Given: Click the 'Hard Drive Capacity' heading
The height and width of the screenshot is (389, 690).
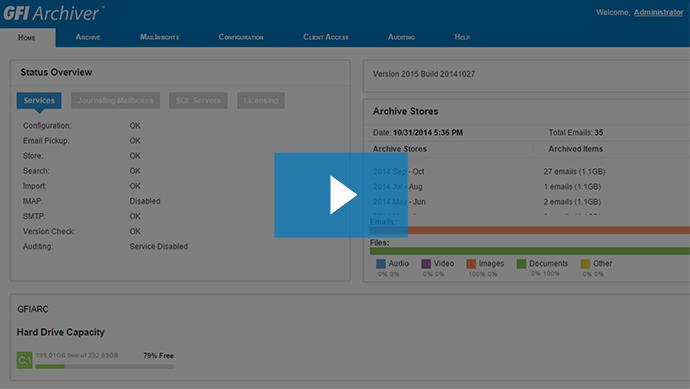Looking at the screenshot, I should pos(61,332).
